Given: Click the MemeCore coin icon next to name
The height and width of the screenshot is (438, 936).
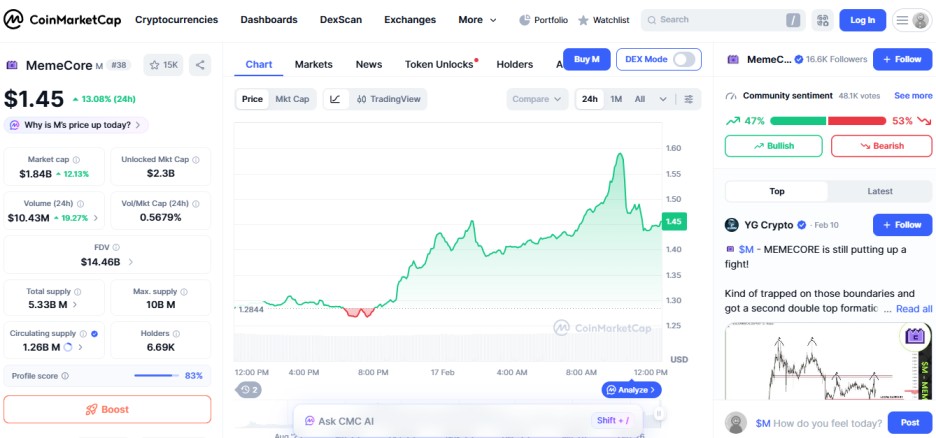Looking at the screenshot, I should point(12,65).
